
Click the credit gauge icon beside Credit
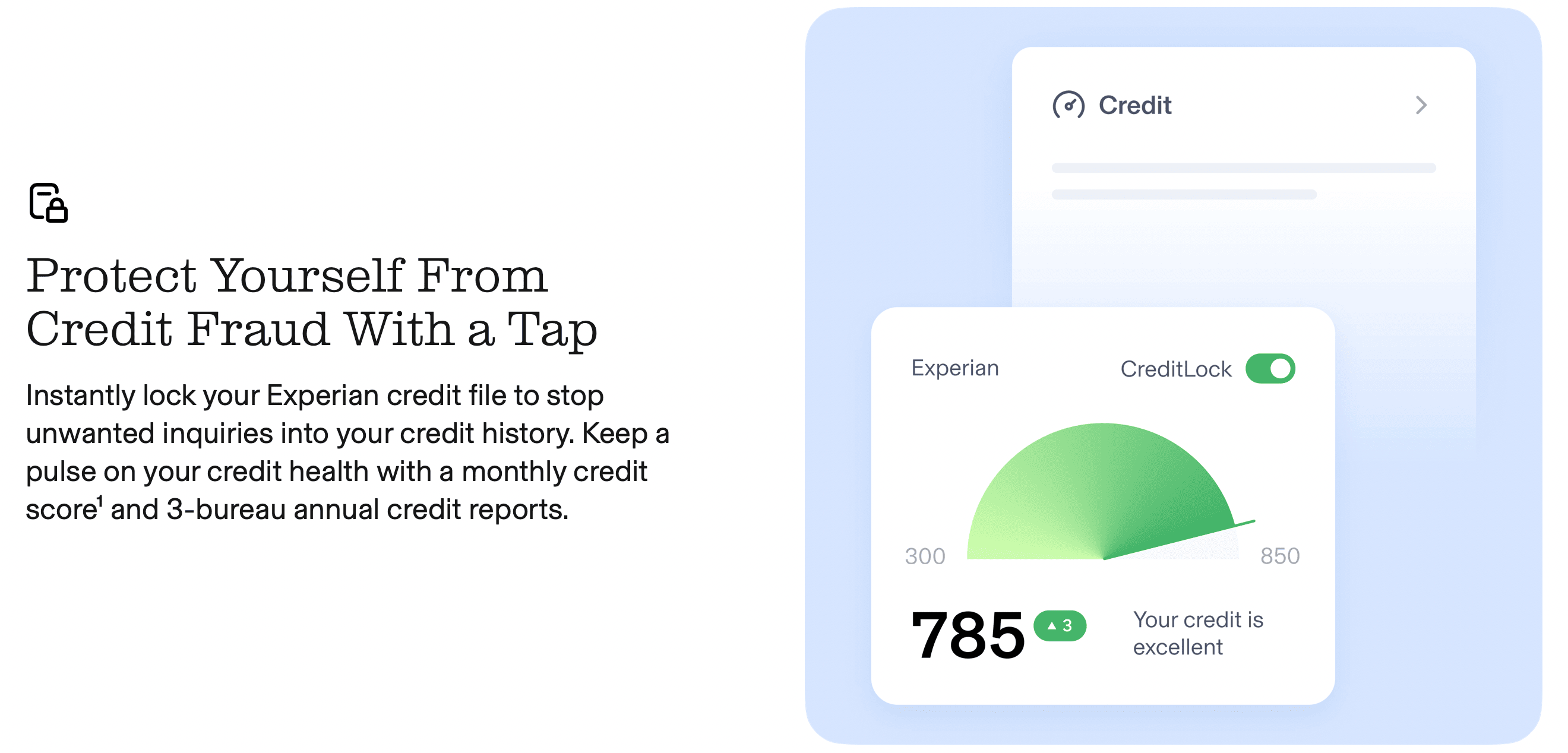[1068, 105]
